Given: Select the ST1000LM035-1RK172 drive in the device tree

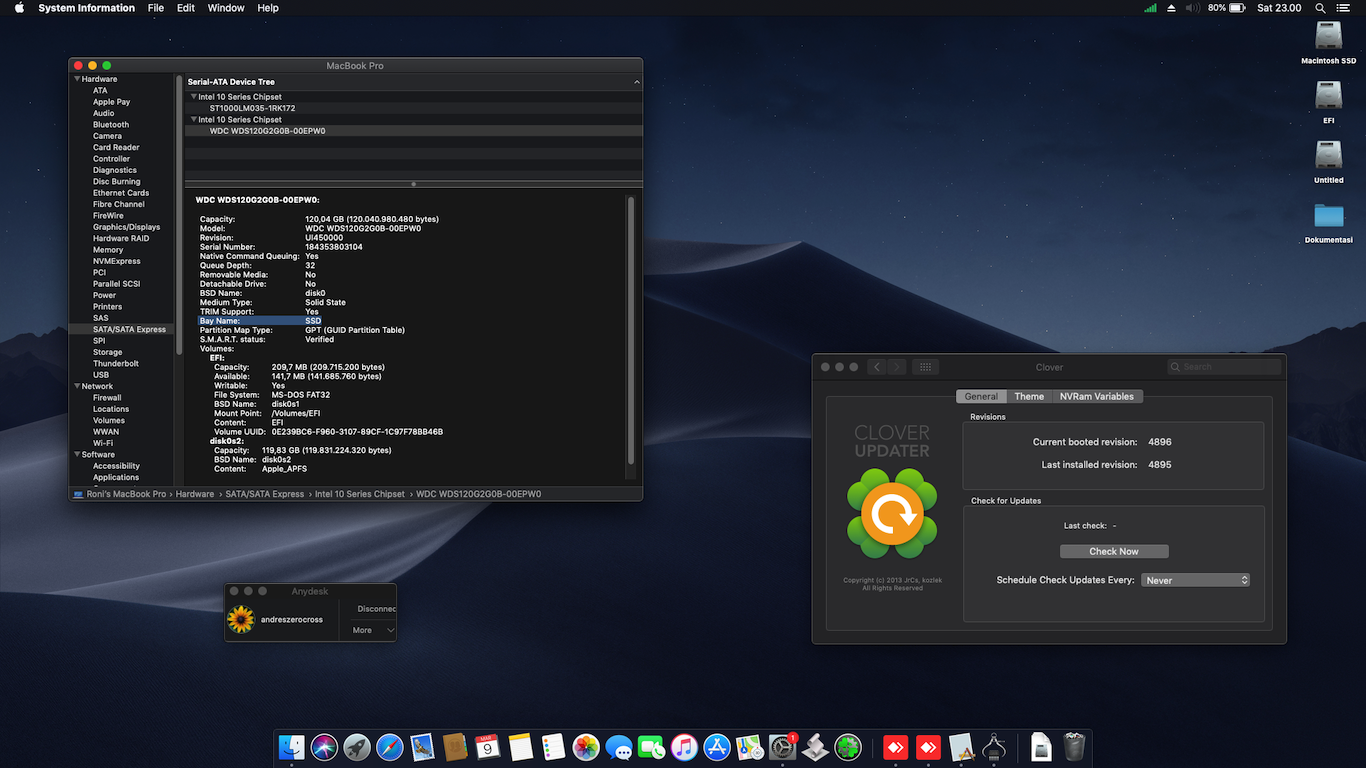Looking at the screenshot, I should 252,108.
